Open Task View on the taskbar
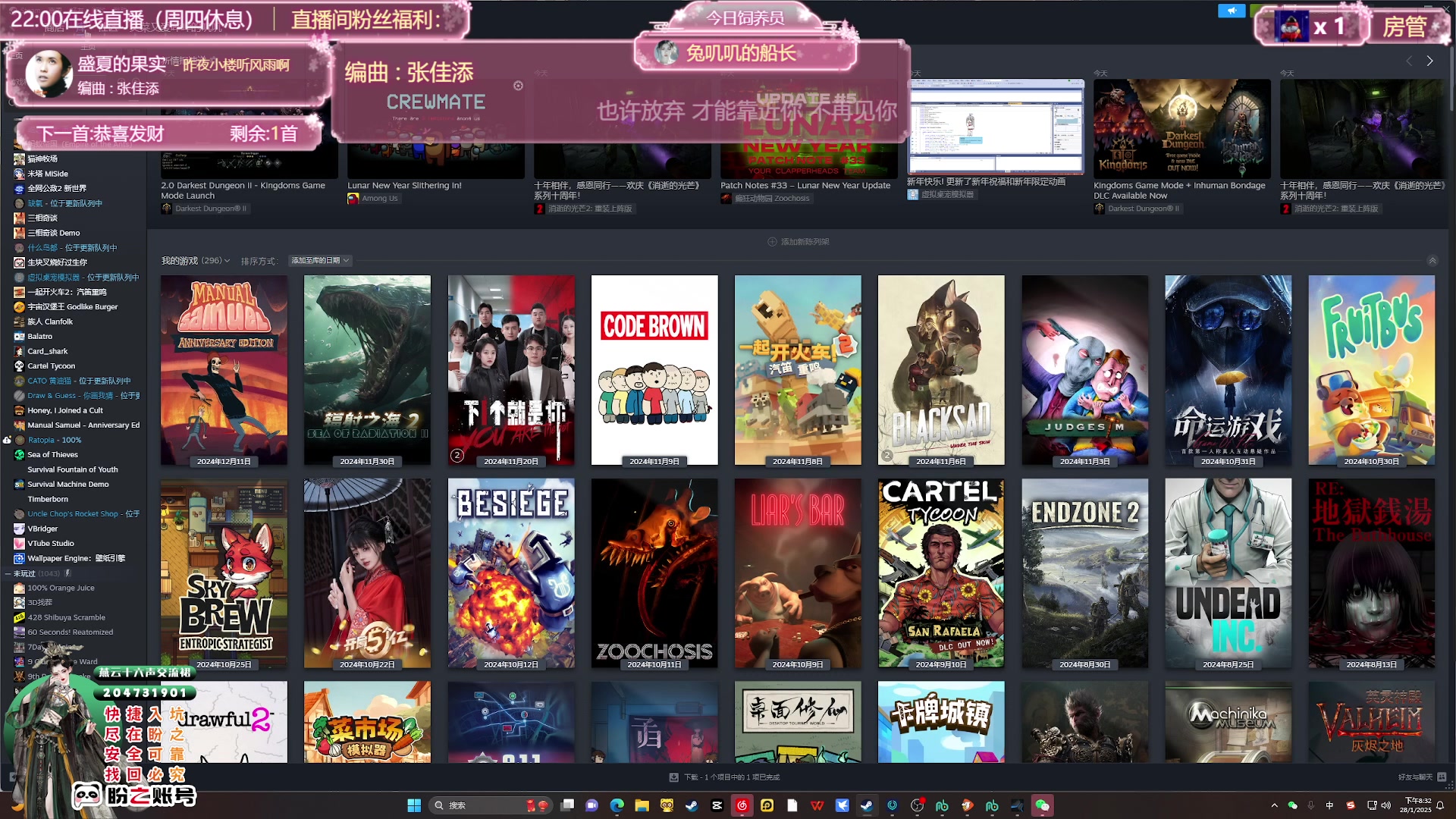Screen dimensions: 1456x819 (x=566, y=805)
